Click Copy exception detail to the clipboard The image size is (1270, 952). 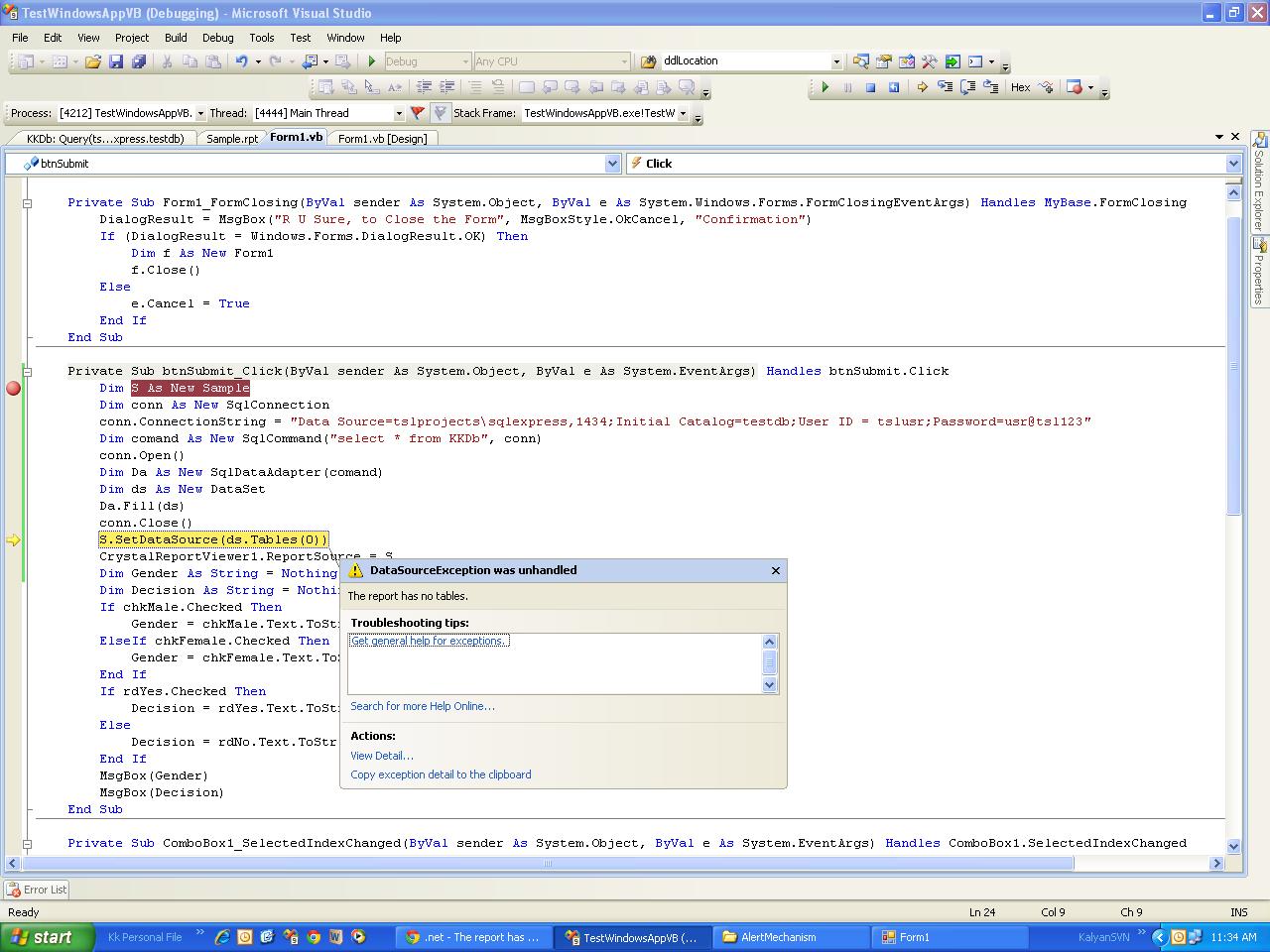tap(441, 774)
